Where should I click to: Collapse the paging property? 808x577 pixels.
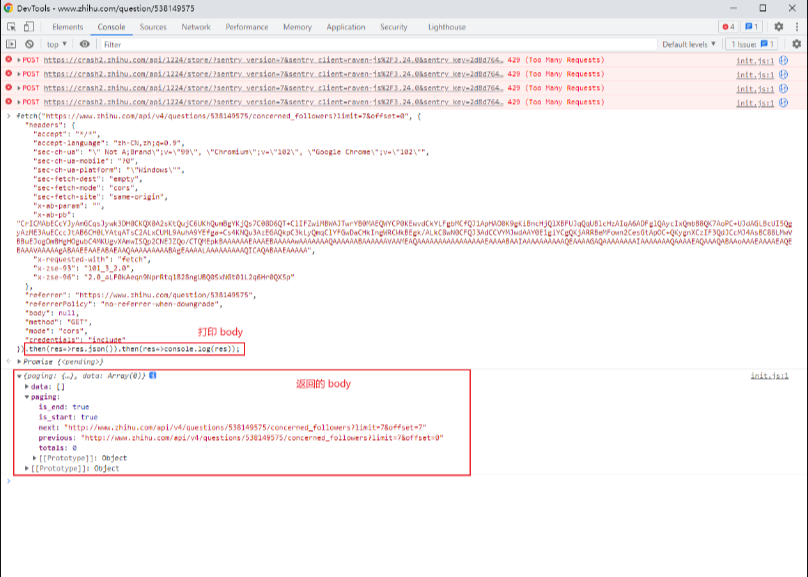[x=27, y=397]
